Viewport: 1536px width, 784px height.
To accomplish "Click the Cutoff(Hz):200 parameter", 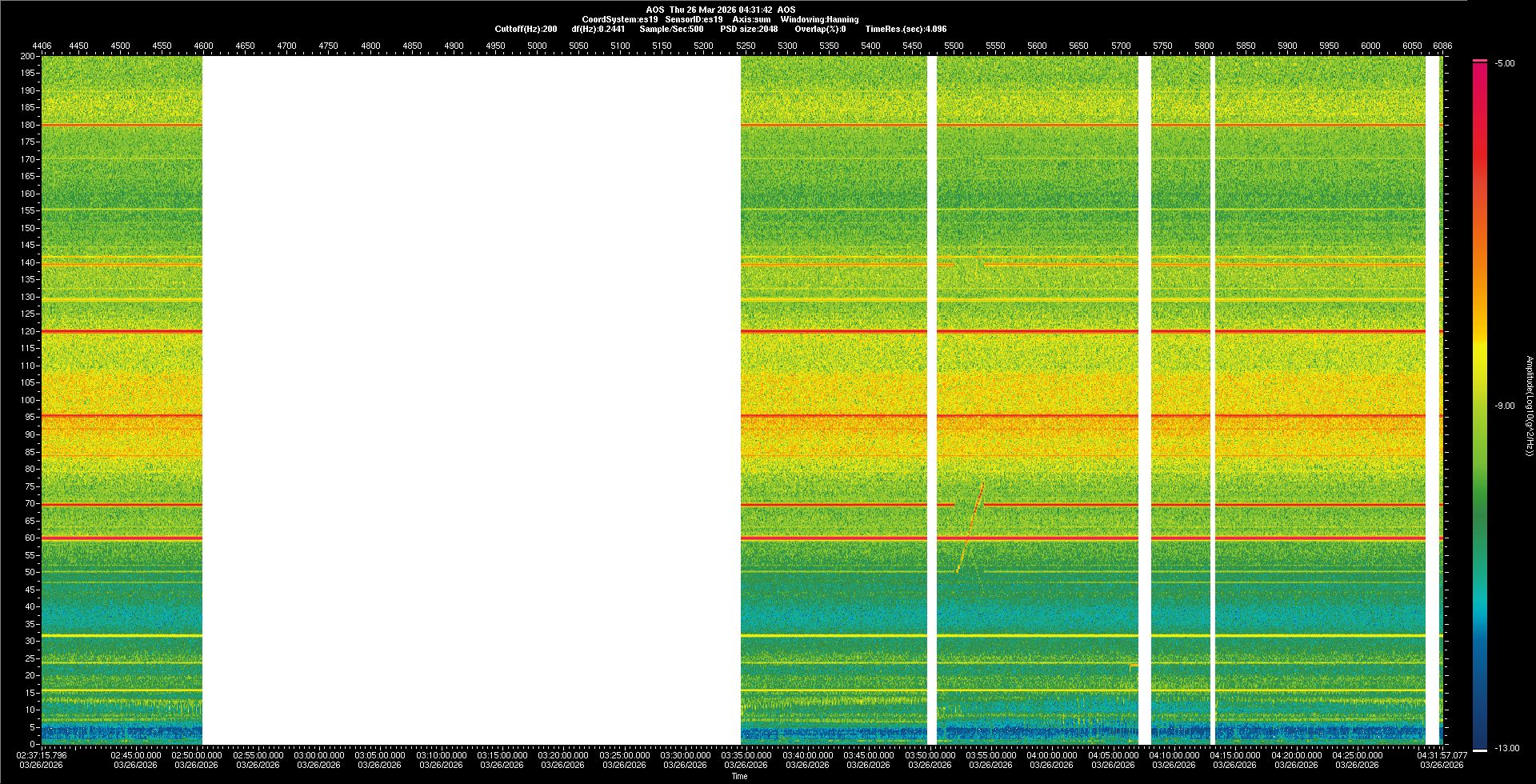I will pyautogui.click(x=526, y=29).
